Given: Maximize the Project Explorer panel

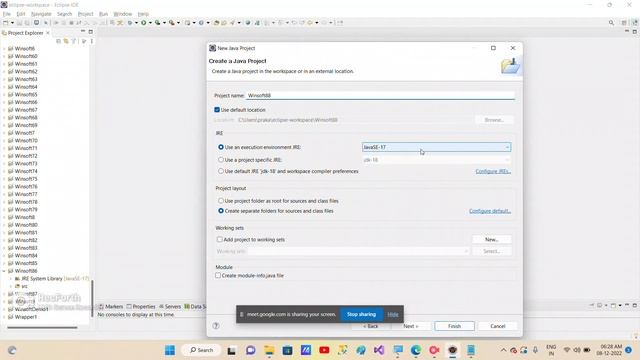Looking at the screenshot, I should (x=91, y=32).
